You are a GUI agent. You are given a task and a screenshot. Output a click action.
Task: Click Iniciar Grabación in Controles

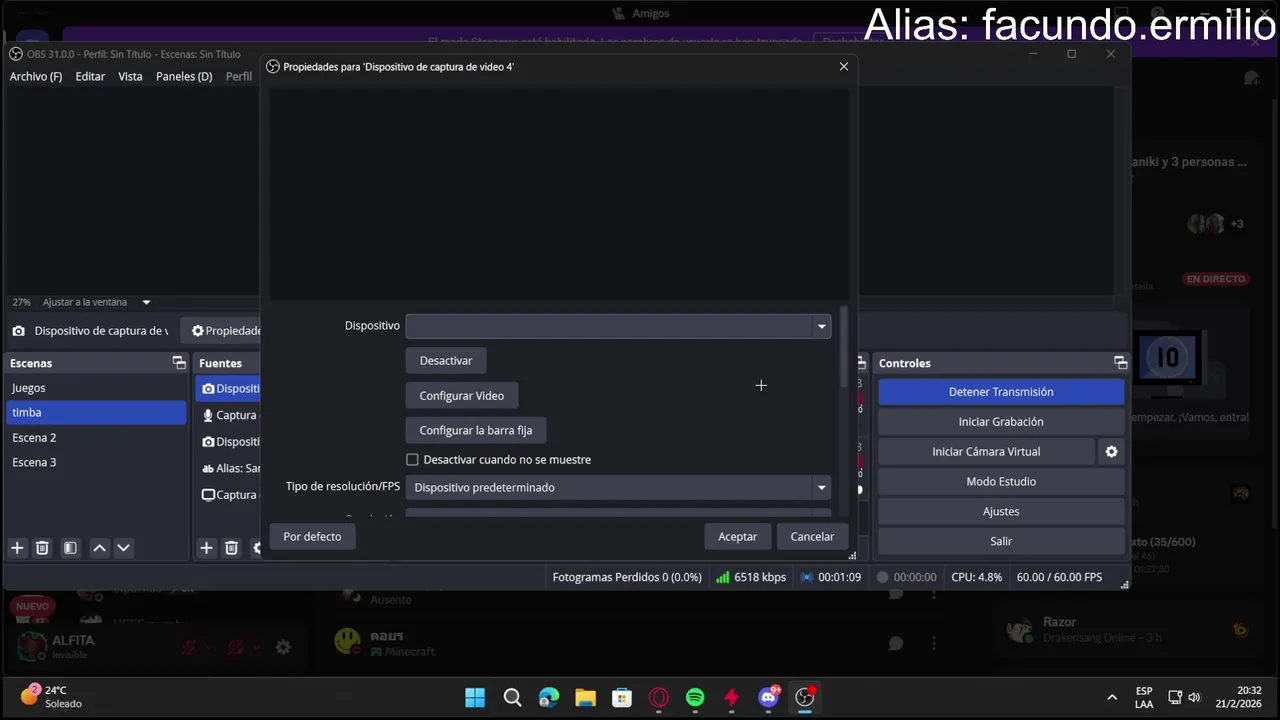click(1001, 422)
